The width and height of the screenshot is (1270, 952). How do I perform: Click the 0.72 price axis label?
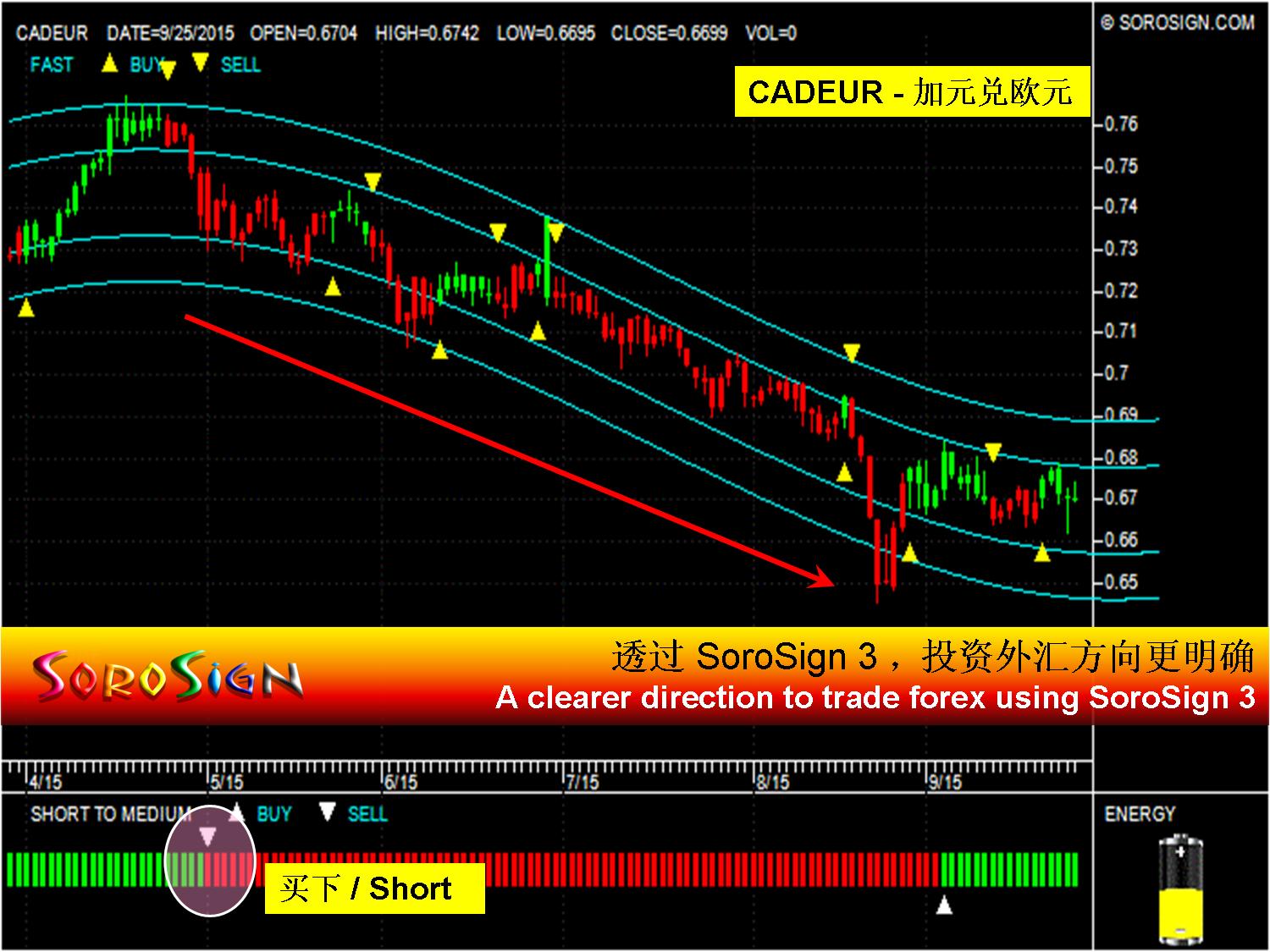(1121, 290)
